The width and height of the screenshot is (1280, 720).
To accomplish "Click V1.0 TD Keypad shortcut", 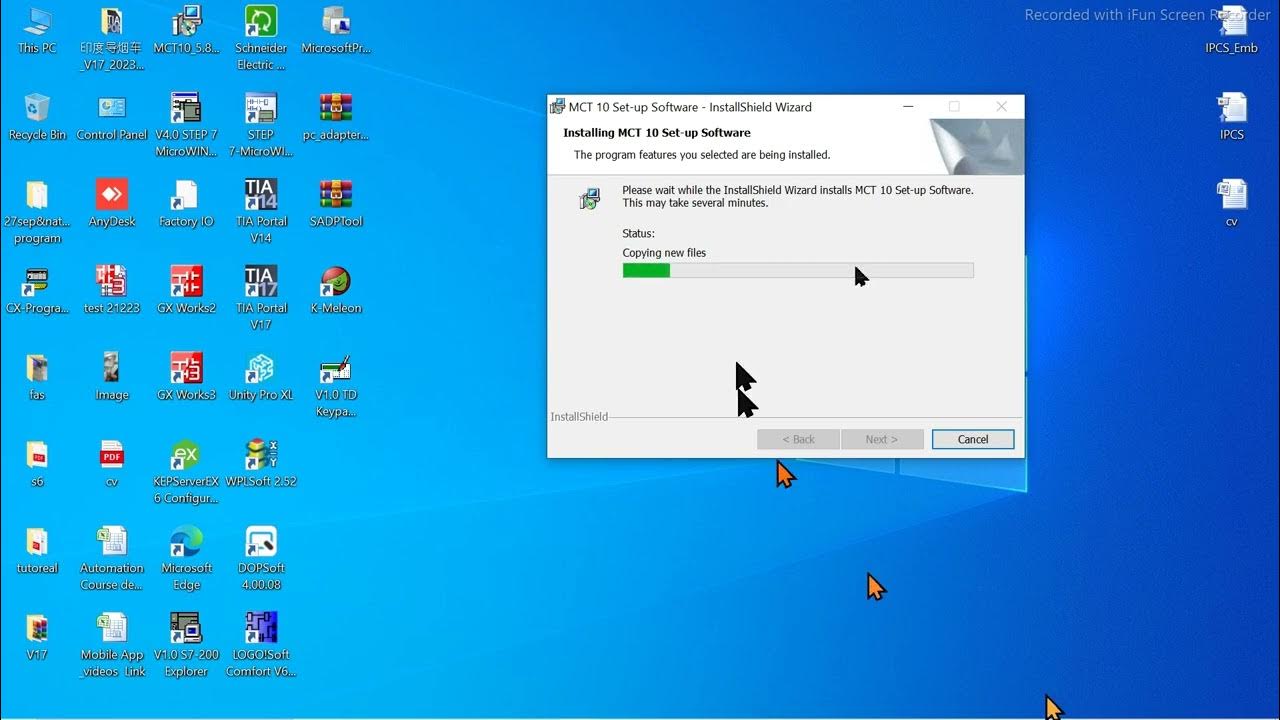I will [336, 386].
